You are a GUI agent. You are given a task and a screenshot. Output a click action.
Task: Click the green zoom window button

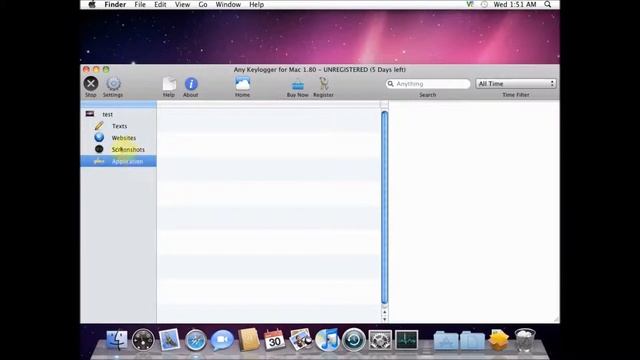(x=106, y=69)
